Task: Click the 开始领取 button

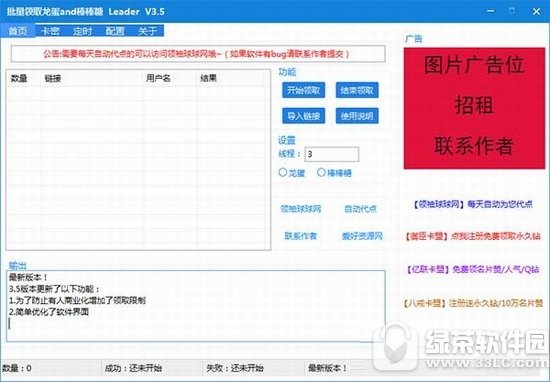Action: (x=303, y=91)
